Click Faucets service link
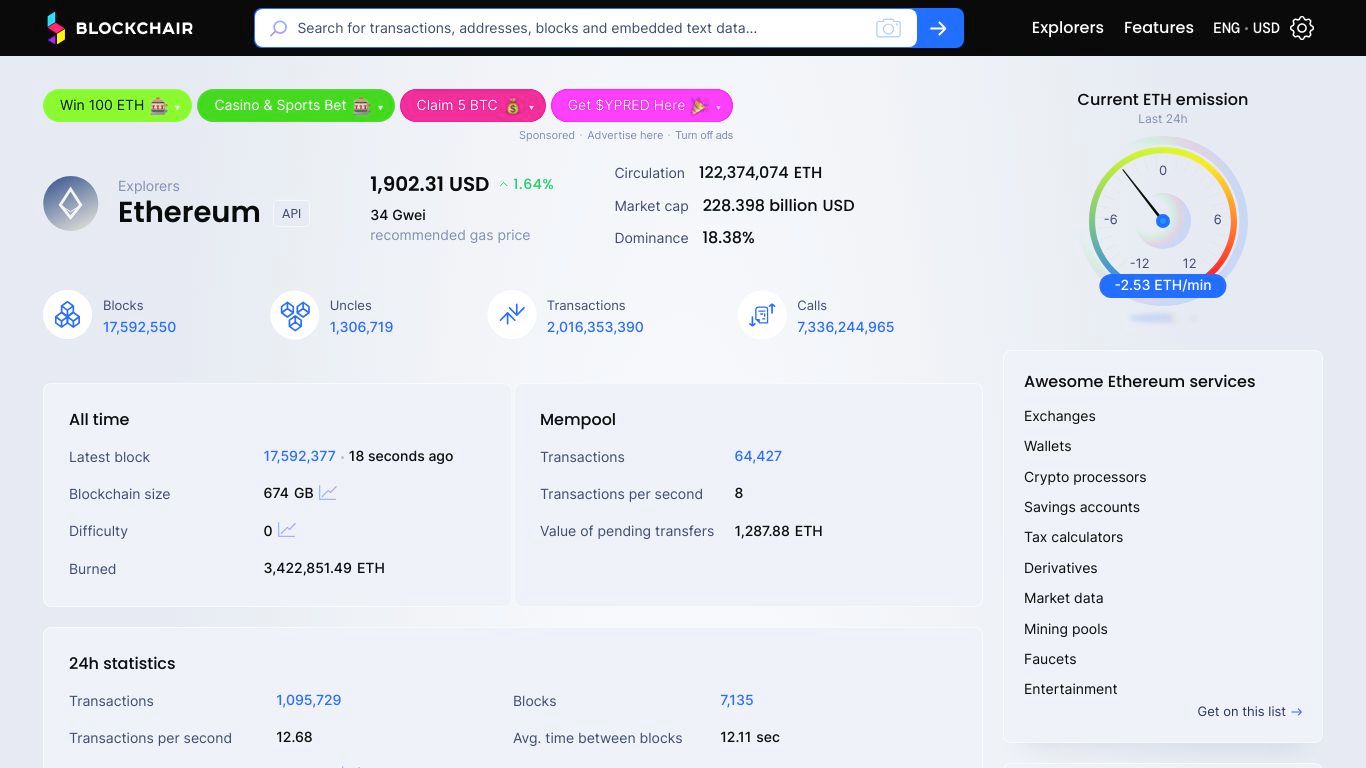Image resolution: width=1366 pixels, height=768 pixels. 1050,659
